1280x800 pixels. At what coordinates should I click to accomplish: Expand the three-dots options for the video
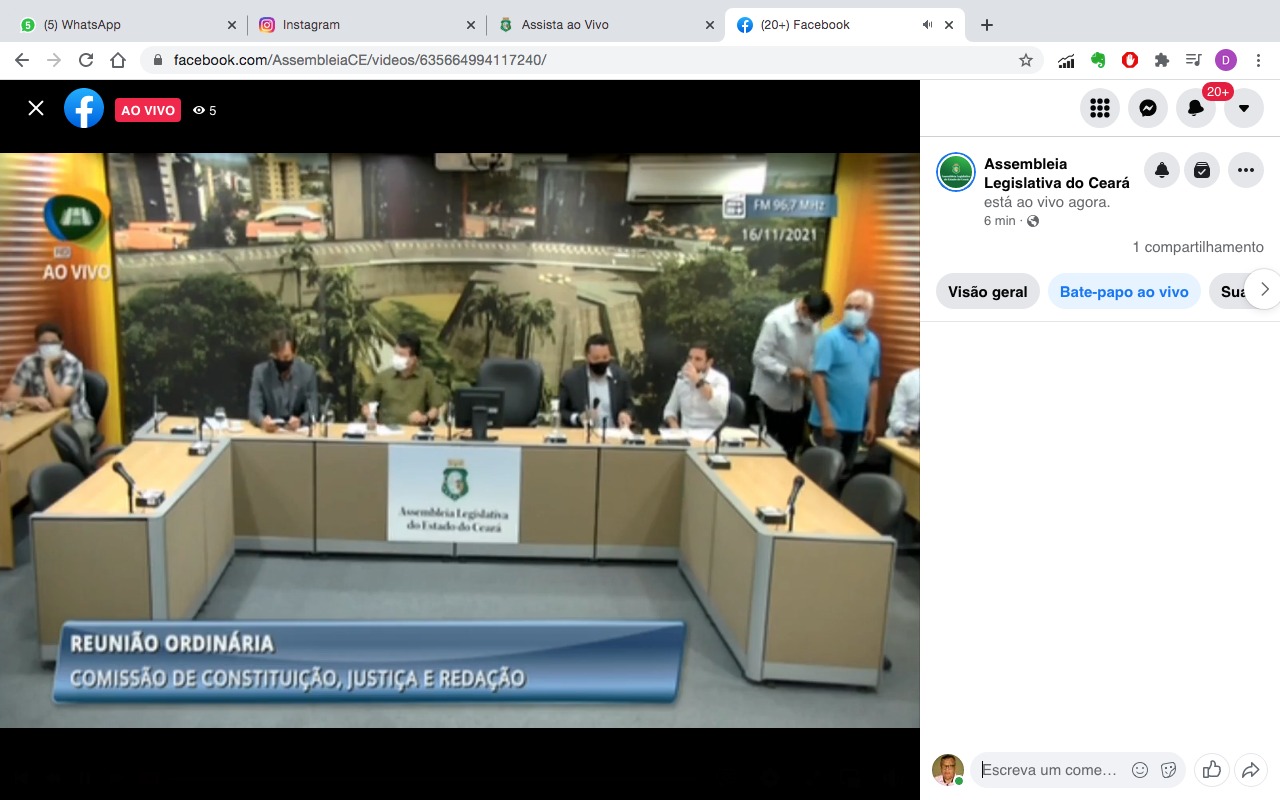[x=1245, y=171]
